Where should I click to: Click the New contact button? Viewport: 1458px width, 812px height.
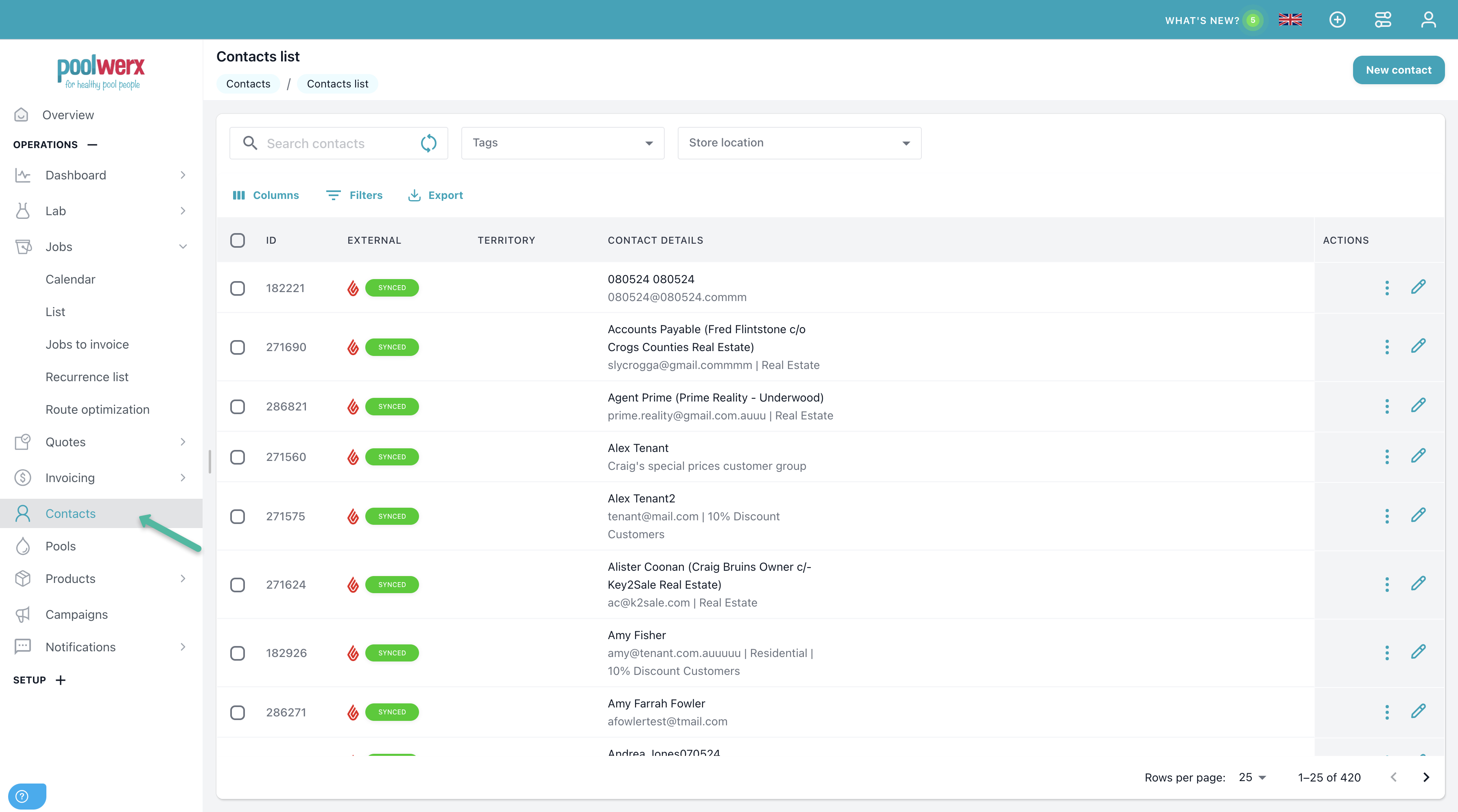point(1398,70)
